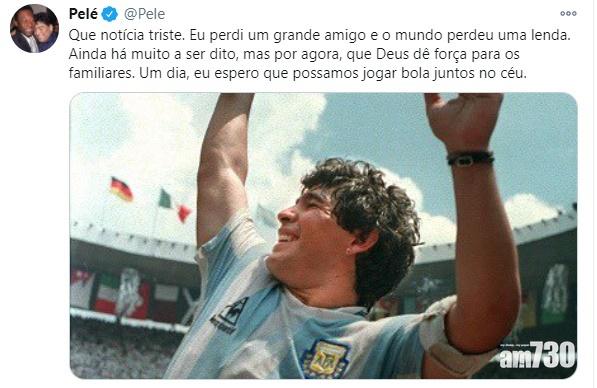Click the Pelé display name
The width and height of the screenshot is (597, 388).
[83, 14]
